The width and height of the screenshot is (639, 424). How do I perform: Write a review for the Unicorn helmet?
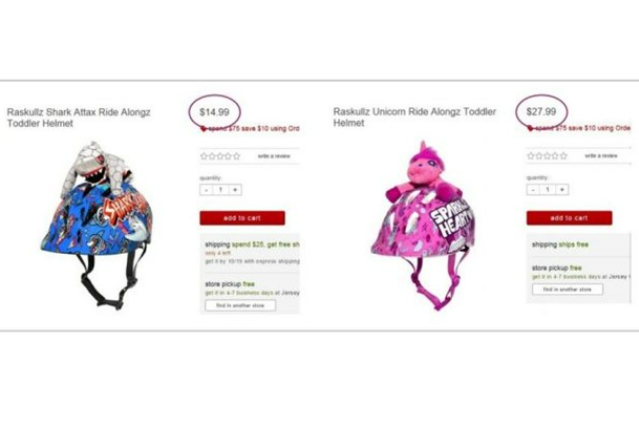601,156
